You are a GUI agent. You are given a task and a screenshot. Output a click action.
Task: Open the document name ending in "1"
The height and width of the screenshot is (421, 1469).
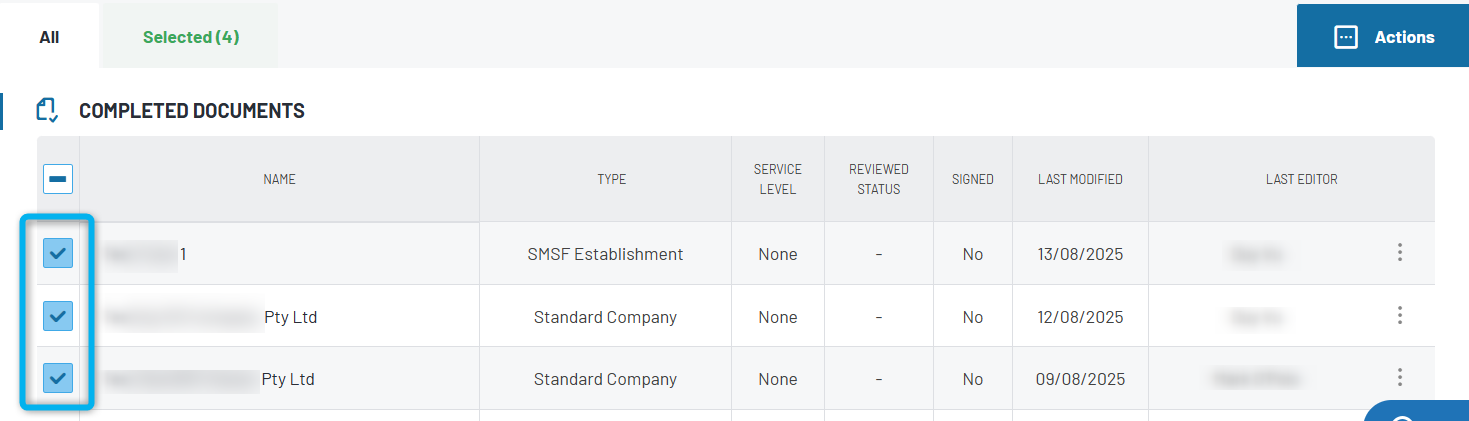146,254
